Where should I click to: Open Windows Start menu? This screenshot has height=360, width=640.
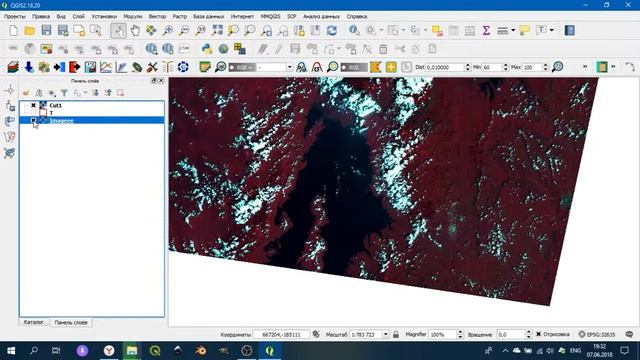tap(11, 351)
